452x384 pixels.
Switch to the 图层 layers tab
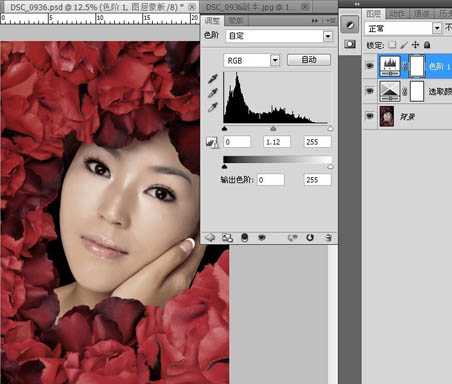[374, 14]
